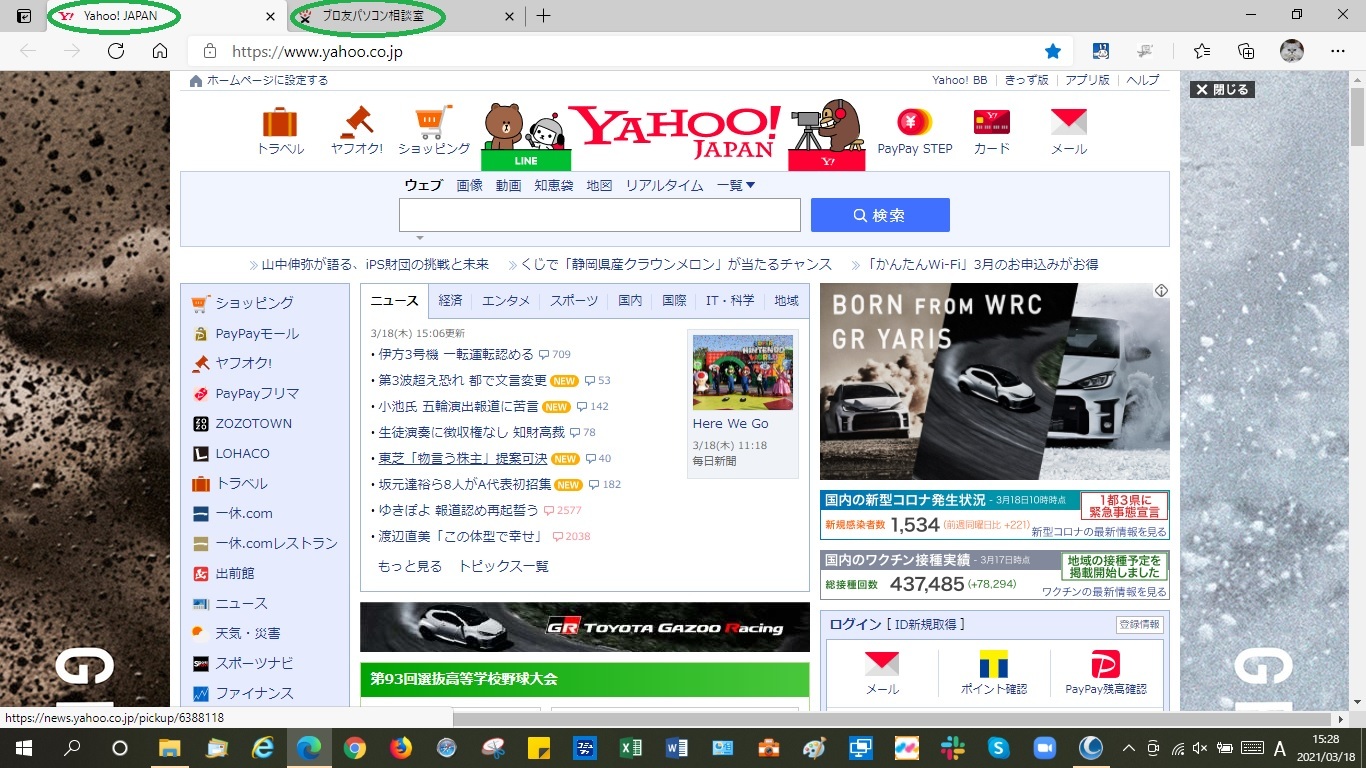This screenshot has width=1366, height=768.
Task: Open LOHACO in the service list
Action: (x=243, y=453)
